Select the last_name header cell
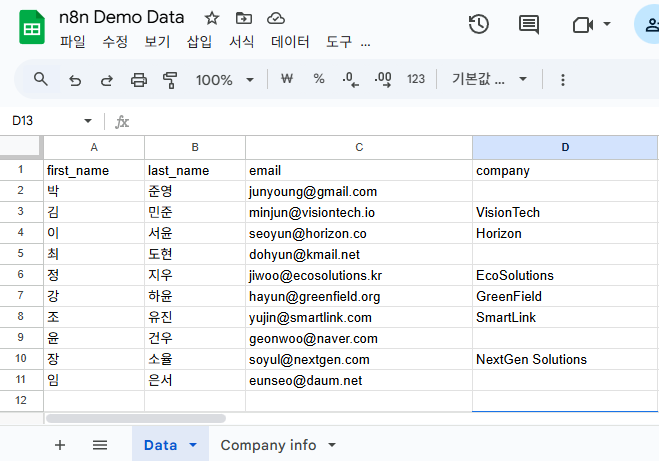 [195, 170]
